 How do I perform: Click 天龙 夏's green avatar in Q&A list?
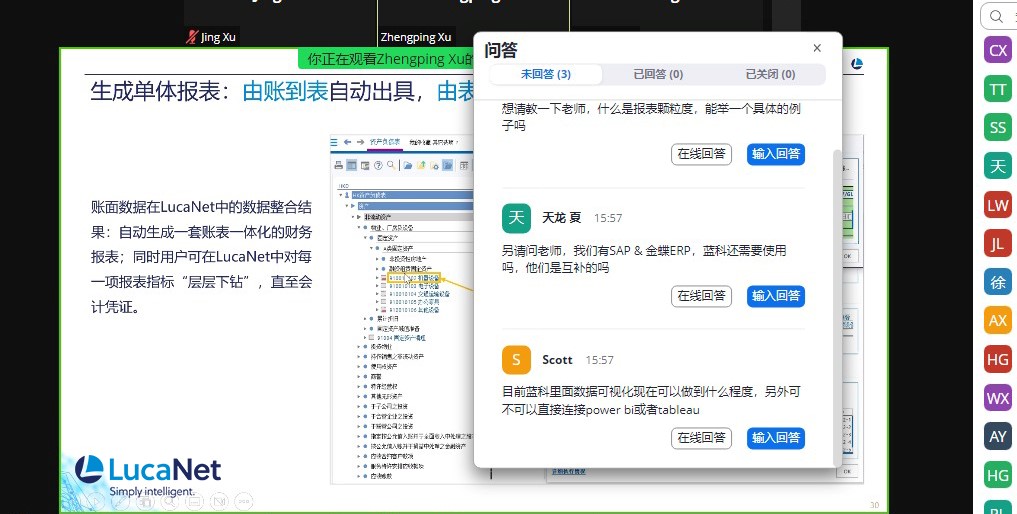coord(516,218)
